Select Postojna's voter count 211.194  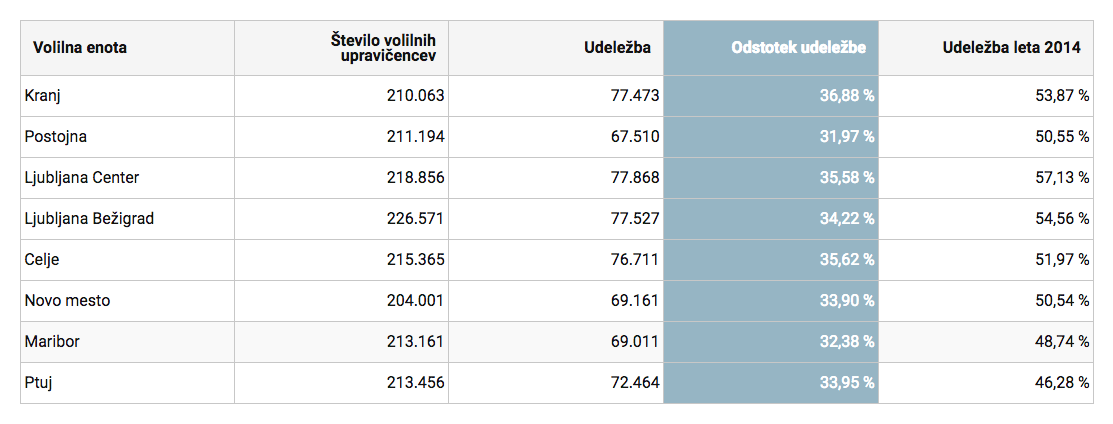pos(415,137)
